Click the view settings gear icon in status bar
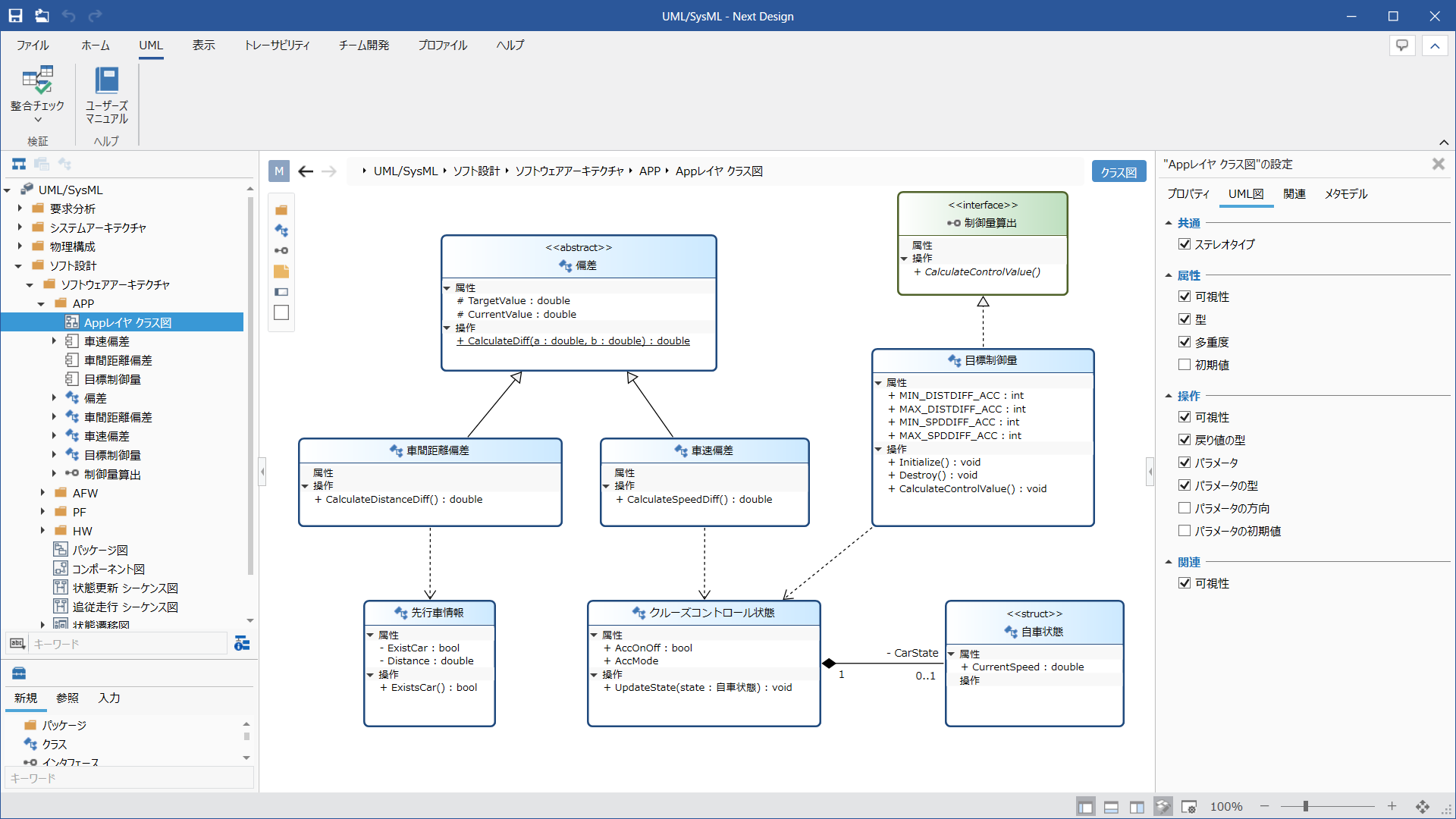The image size is (1456, 819). point(1188,807)
